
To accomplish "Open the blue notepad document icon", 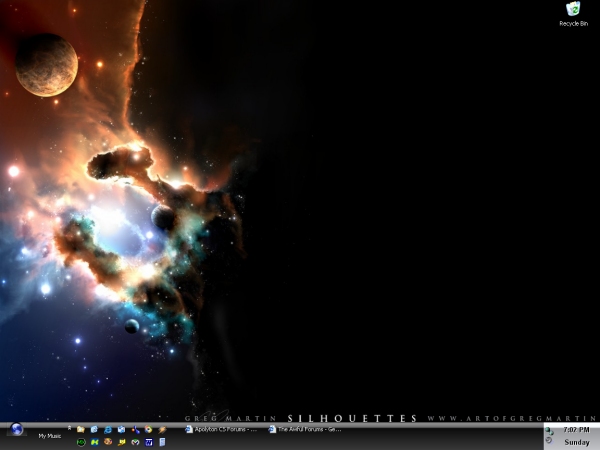I will tap(162, 442).
